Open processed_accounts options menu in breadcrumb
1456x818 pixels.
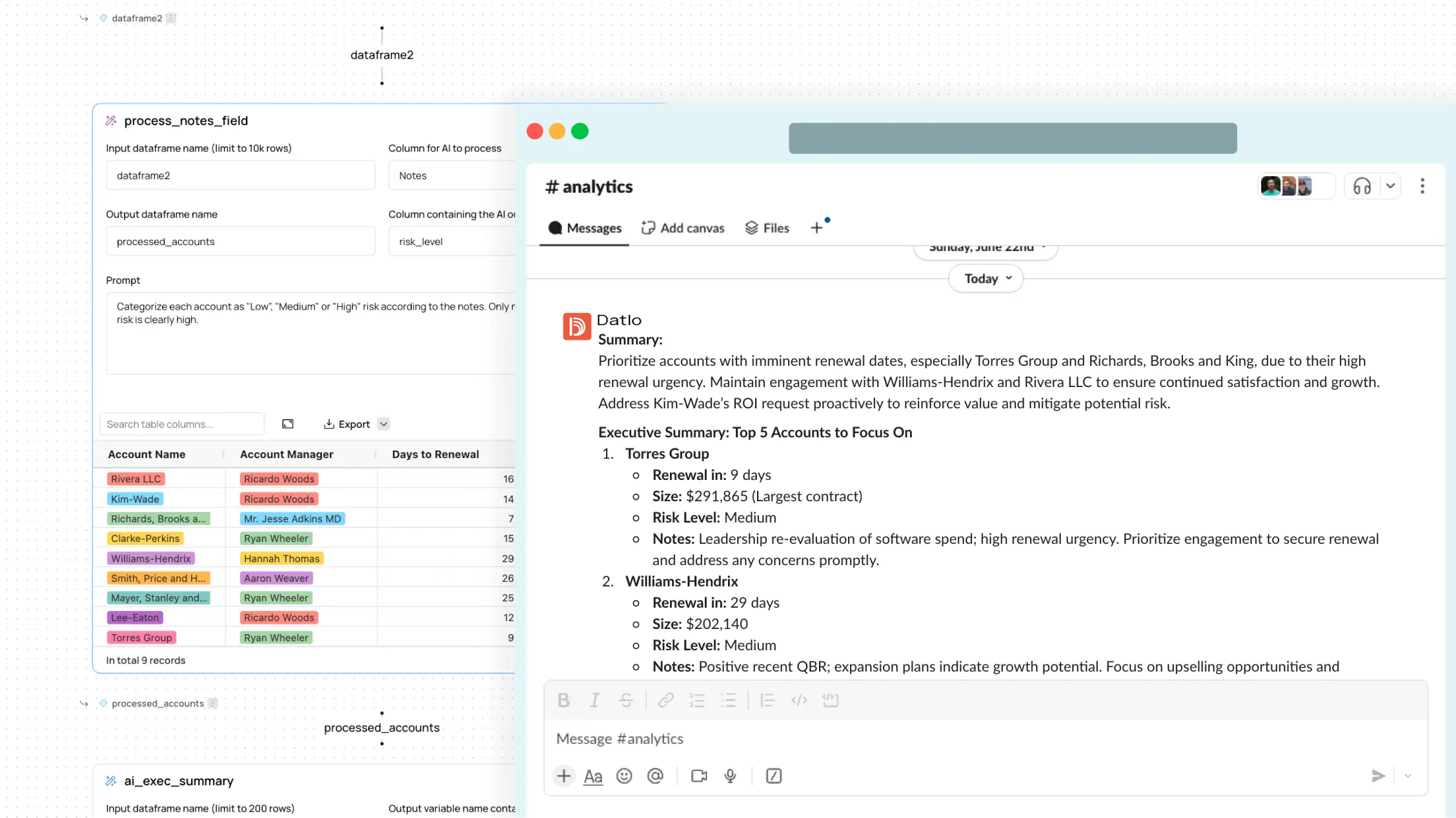point(212,703)
